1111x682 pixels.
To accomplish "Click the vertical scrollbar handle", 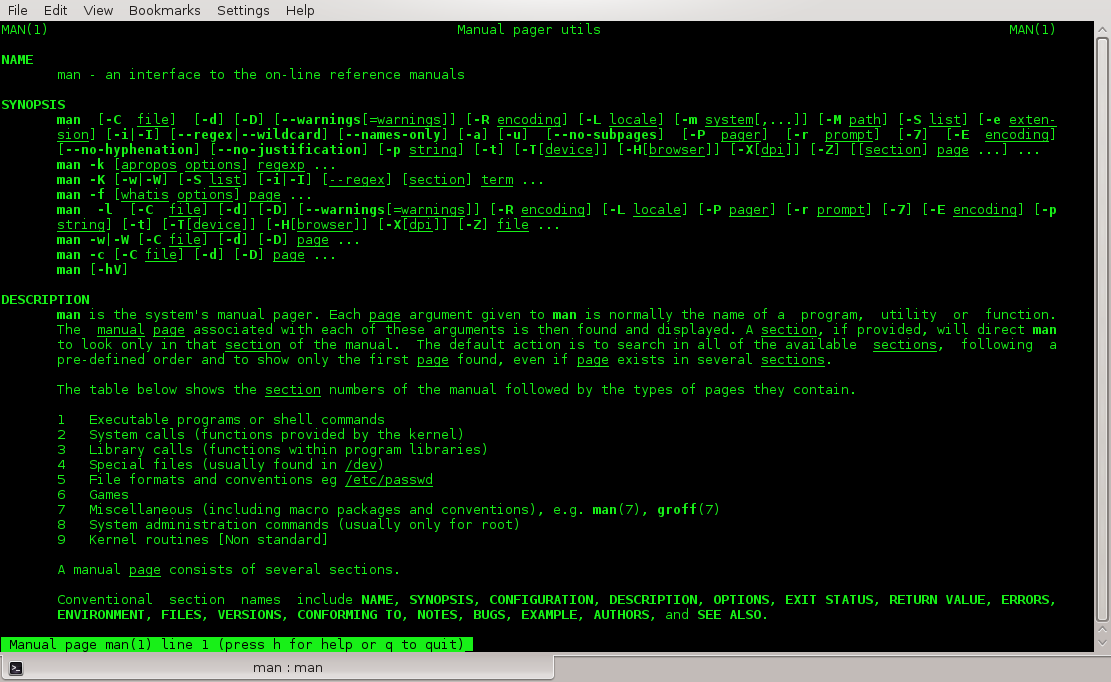I will (x=1102, y=329).
